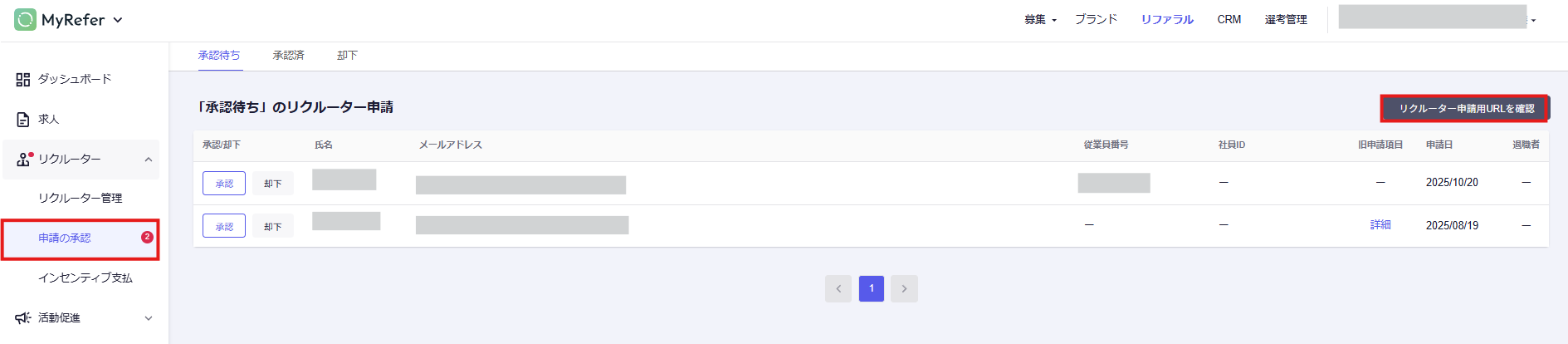Open the 募集 dropdown menu
1568x344 pixels.
[1040, 20]
